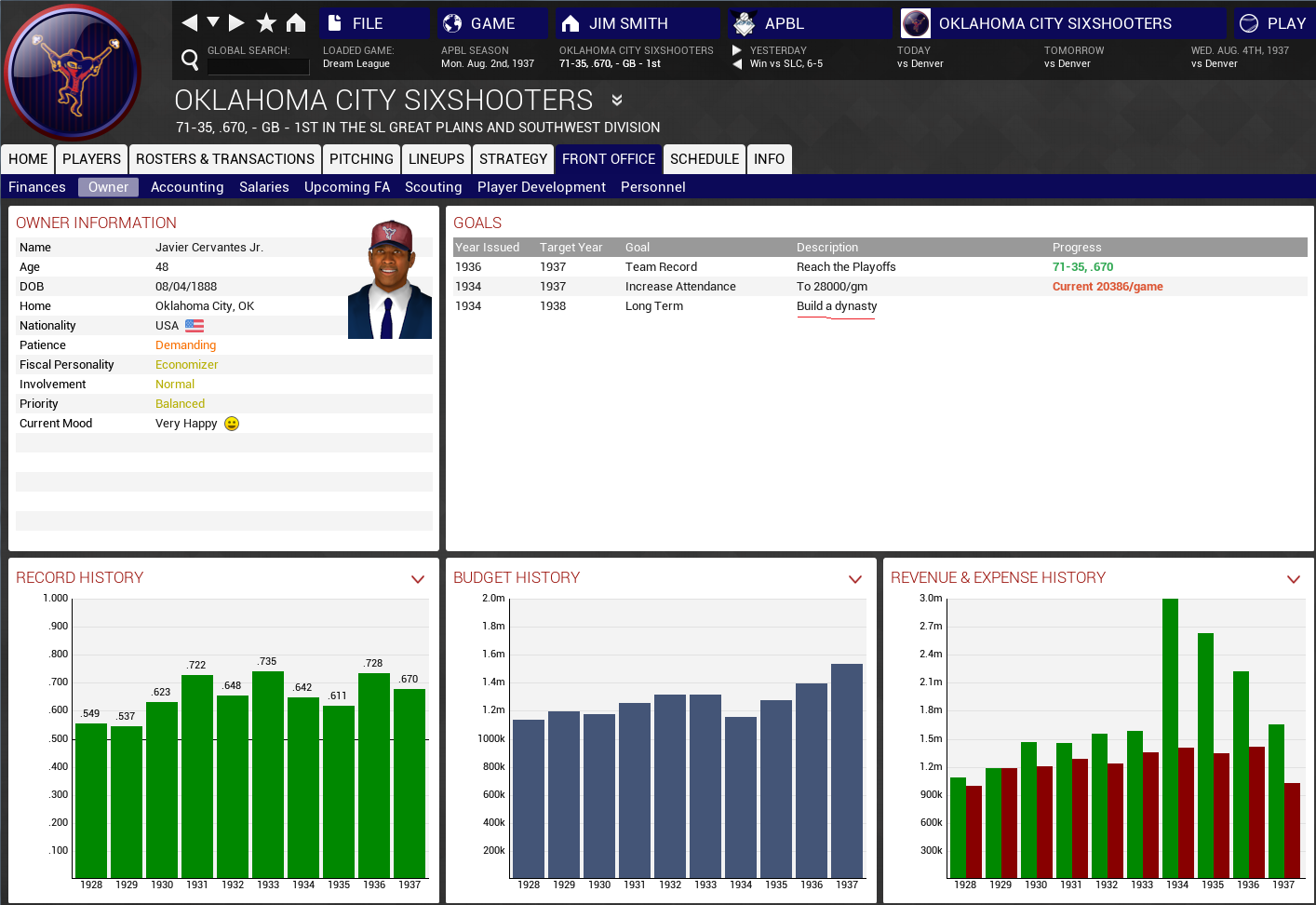Viewport: 1316px width, 905px height.
Task: Open the navigation history dropdown arrow
Action: (213, 21)
